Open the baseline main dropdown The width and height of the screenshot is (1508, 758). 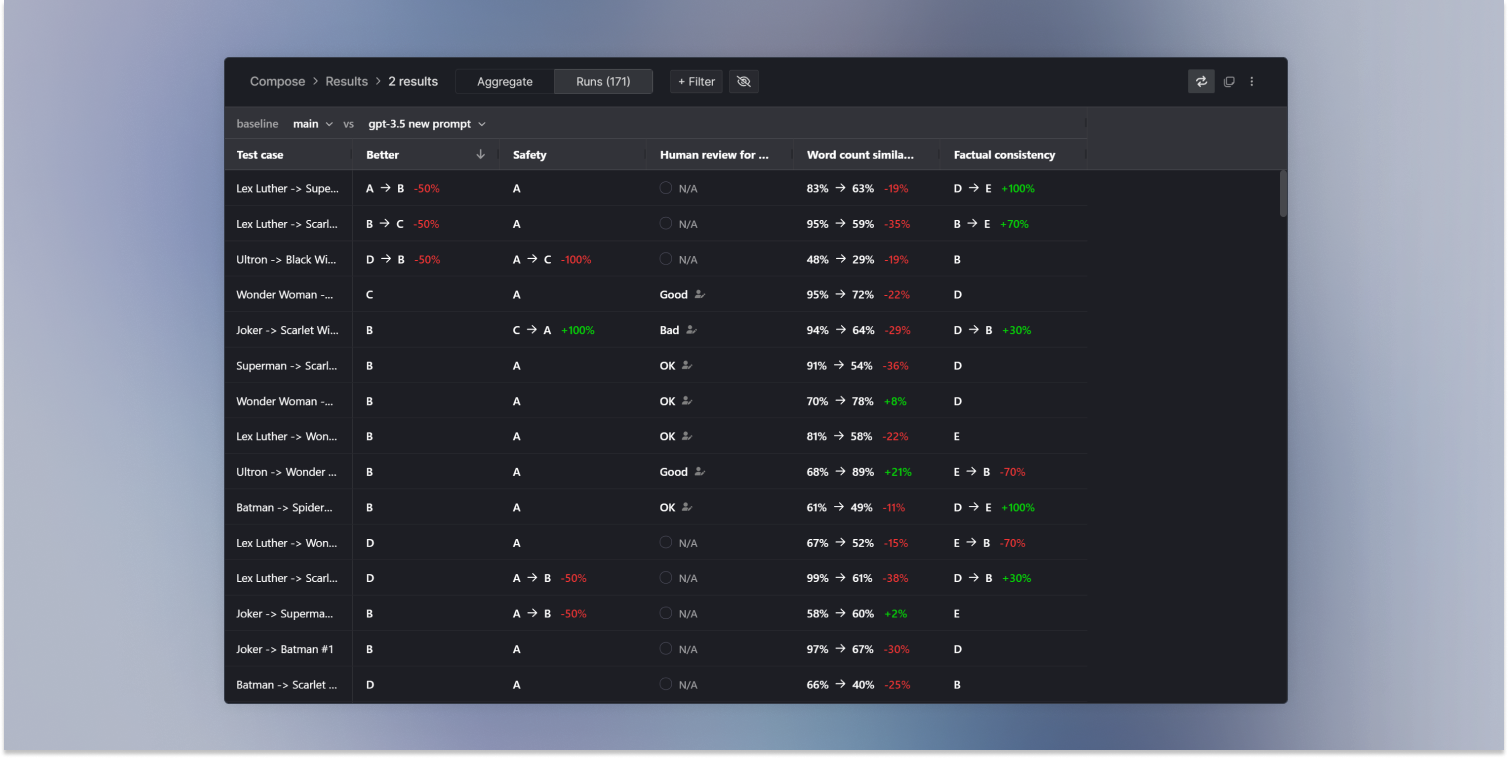click(313, 124)
